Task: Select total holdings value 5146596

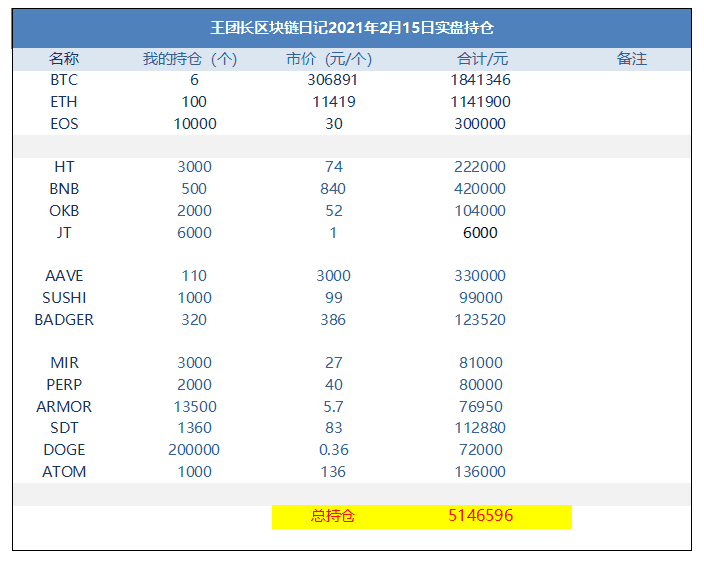Action: coord(480,515)
